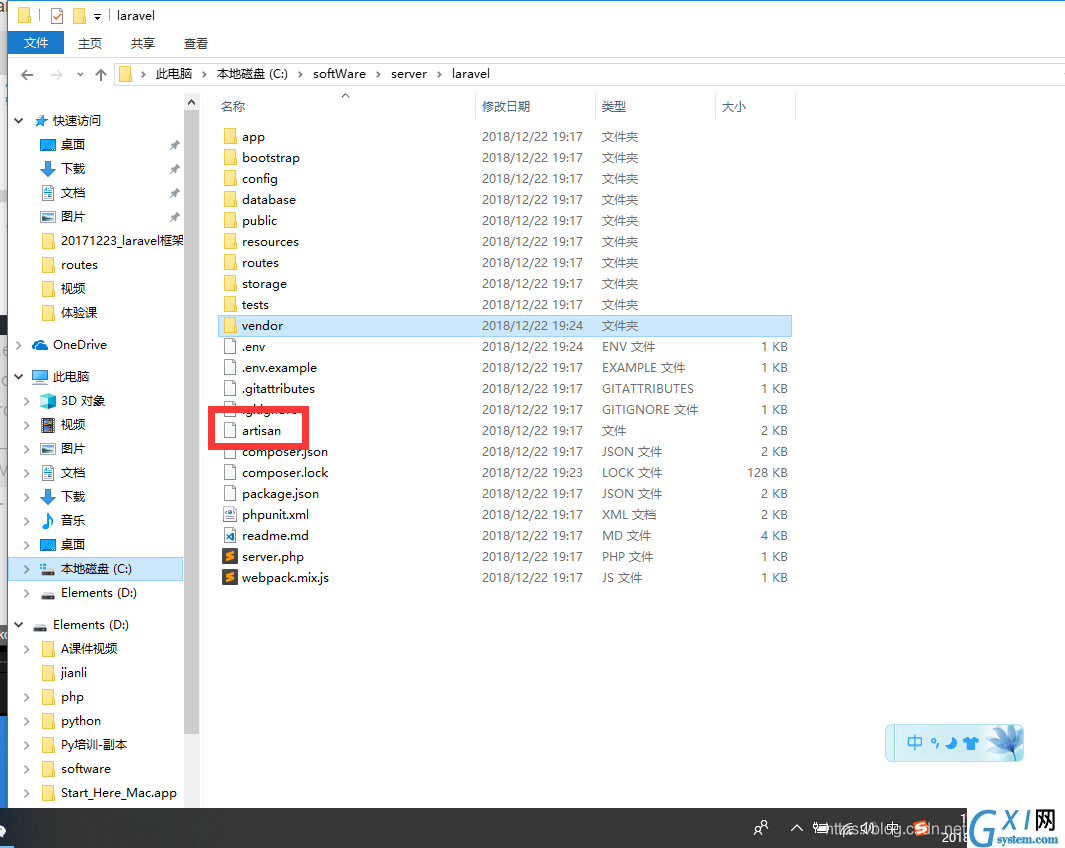This screenshot has width=1065, height=848.
Task: Select the readme.md file icon
Action: click(x=230, y=536)
